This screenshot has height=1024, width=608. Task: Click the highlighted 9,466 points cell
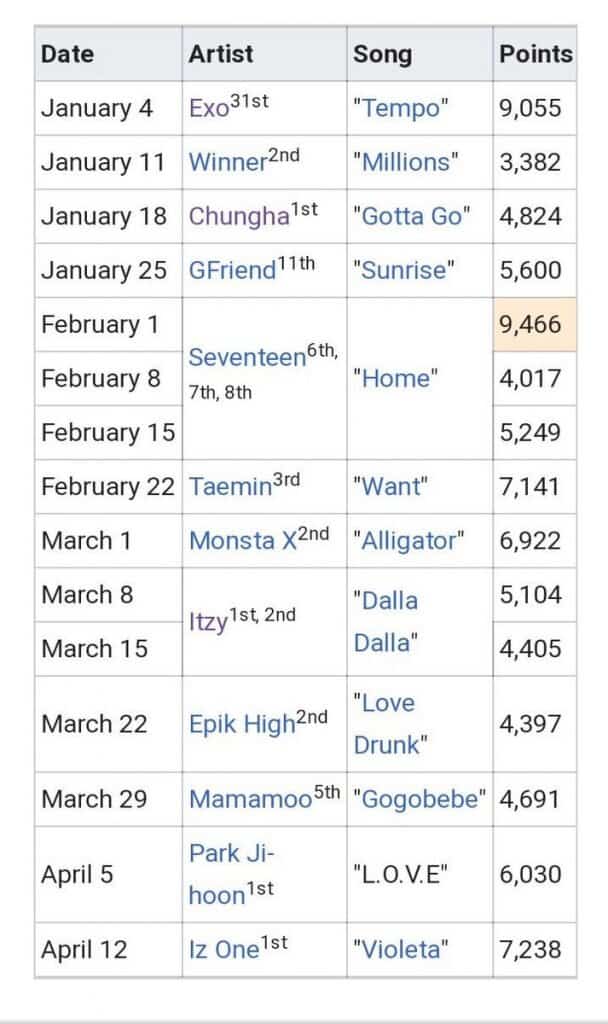pos(534,325)
